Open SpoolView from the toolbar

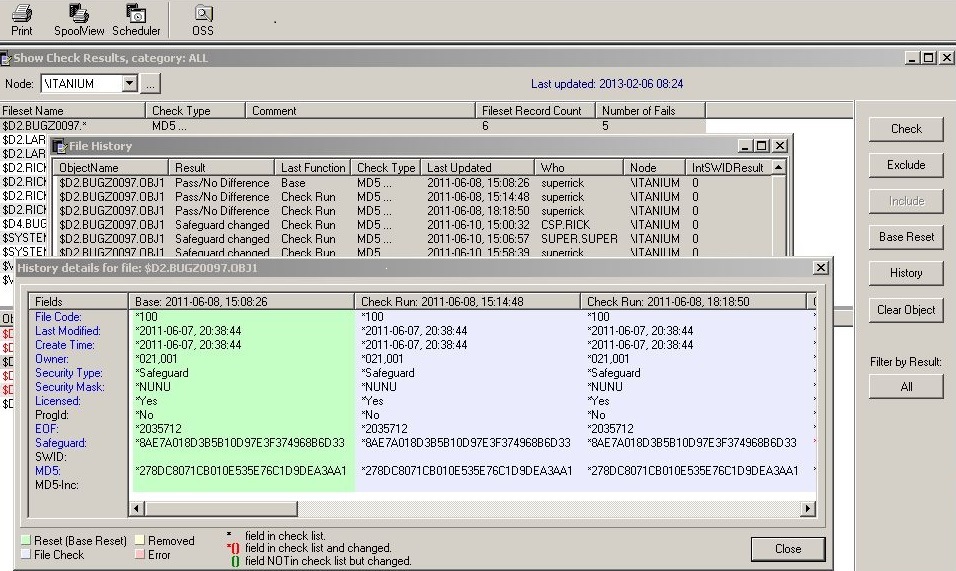click(x=79, y=20)
